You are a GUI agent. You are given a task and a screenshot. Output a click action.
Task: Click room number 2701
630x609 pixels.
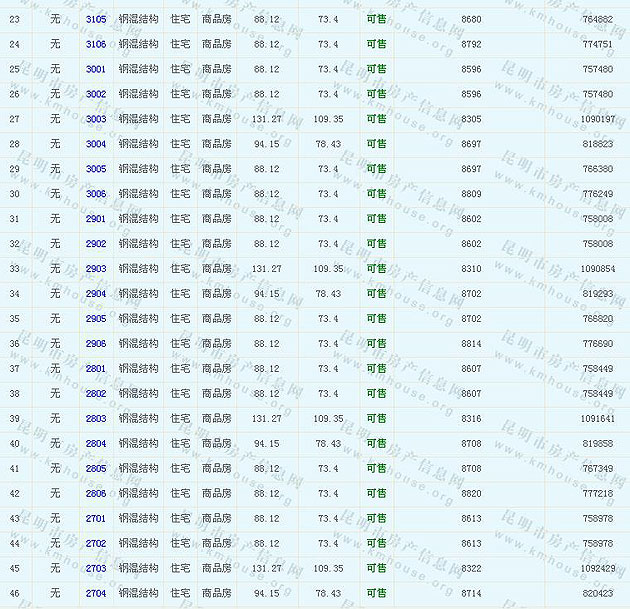click(x=96, y=519)
